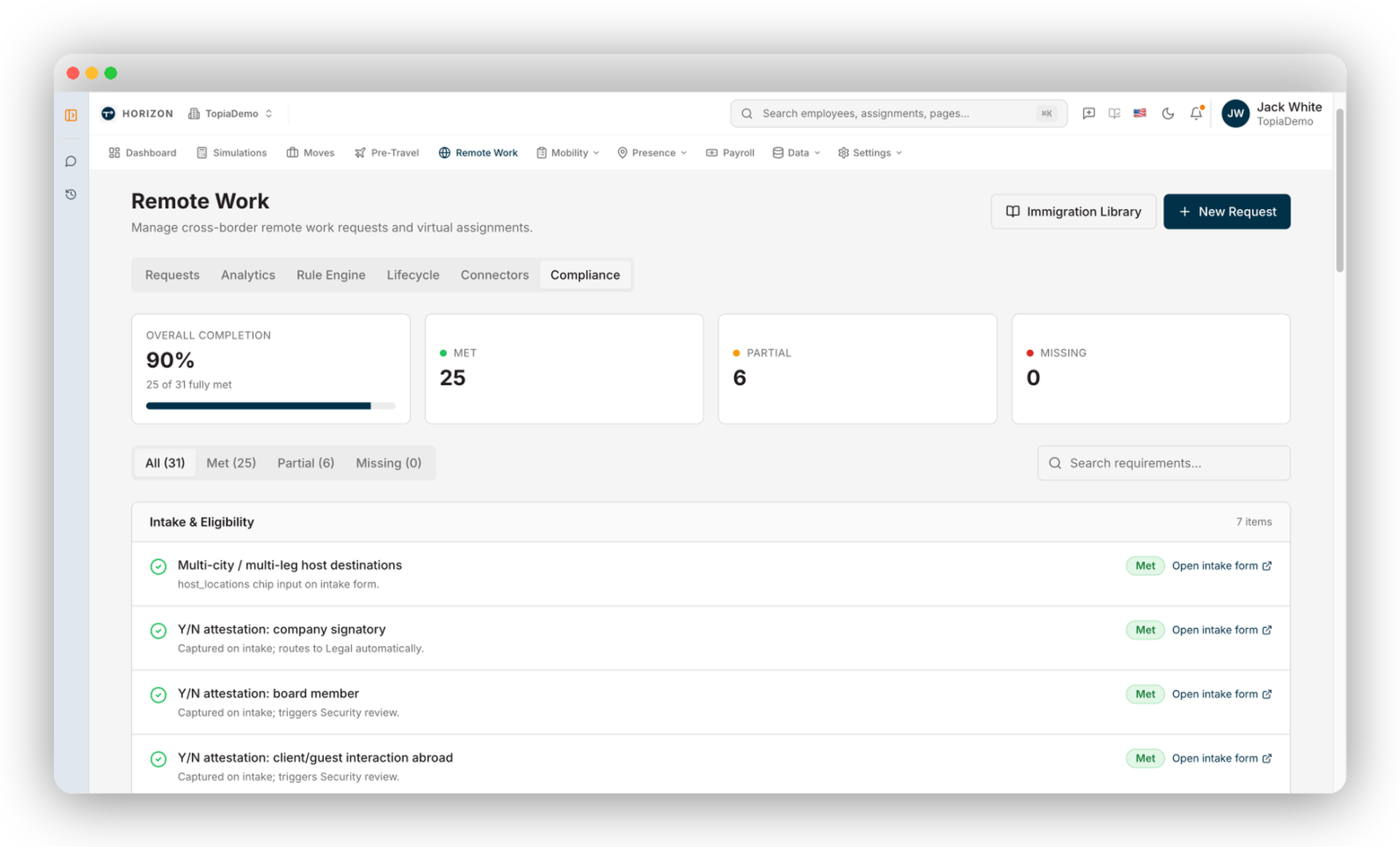Click Met badge on board member row
Viewport: 1400px width, 847px height.
click(1145, 694)
